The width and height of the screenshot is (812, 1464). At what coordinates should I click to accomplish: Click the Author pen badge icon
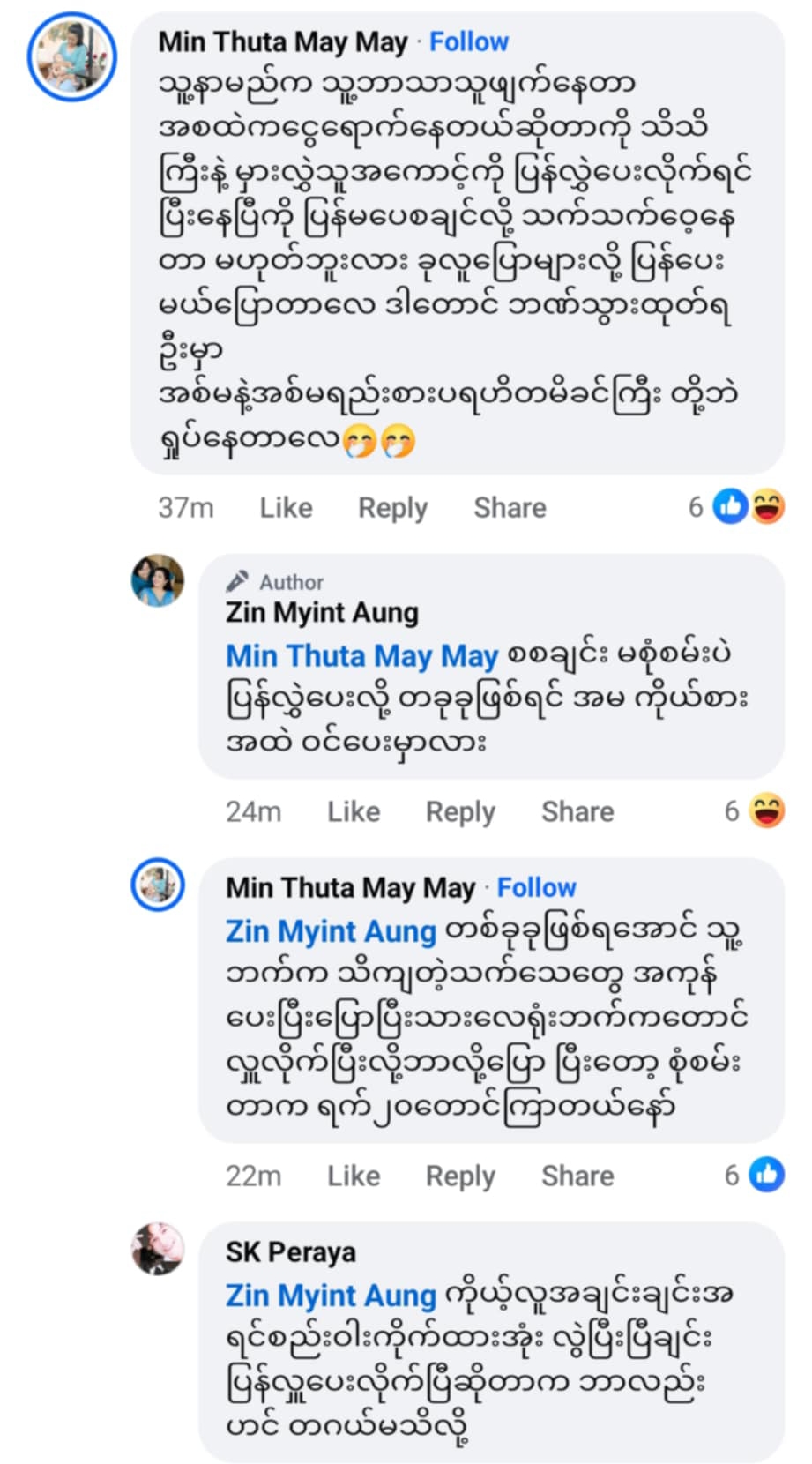point(237,581)
